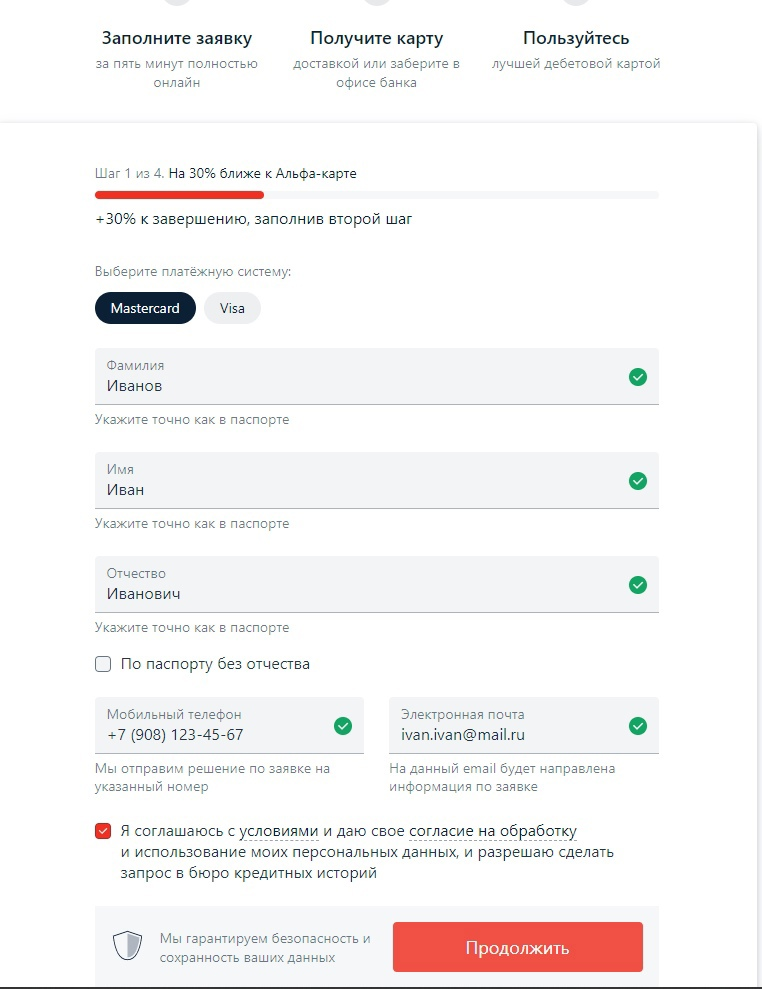Image resolution: width=762 pixels, height=989 pixels.
Task: Select the Visa payment system
Action: point(232,308)
